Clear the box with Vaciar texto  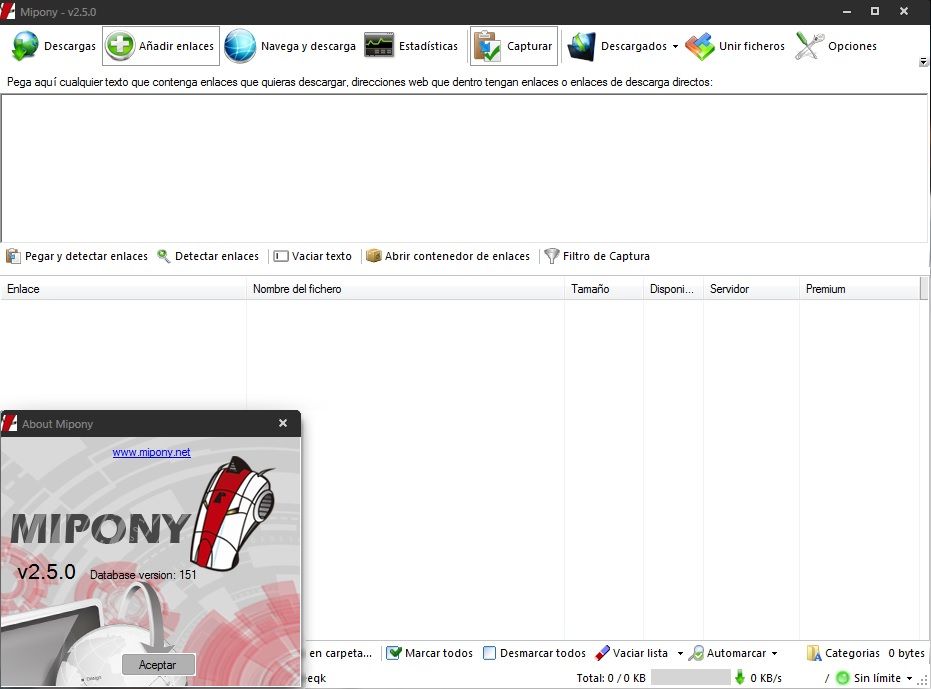pyautogui.click(x=313, y=256)
